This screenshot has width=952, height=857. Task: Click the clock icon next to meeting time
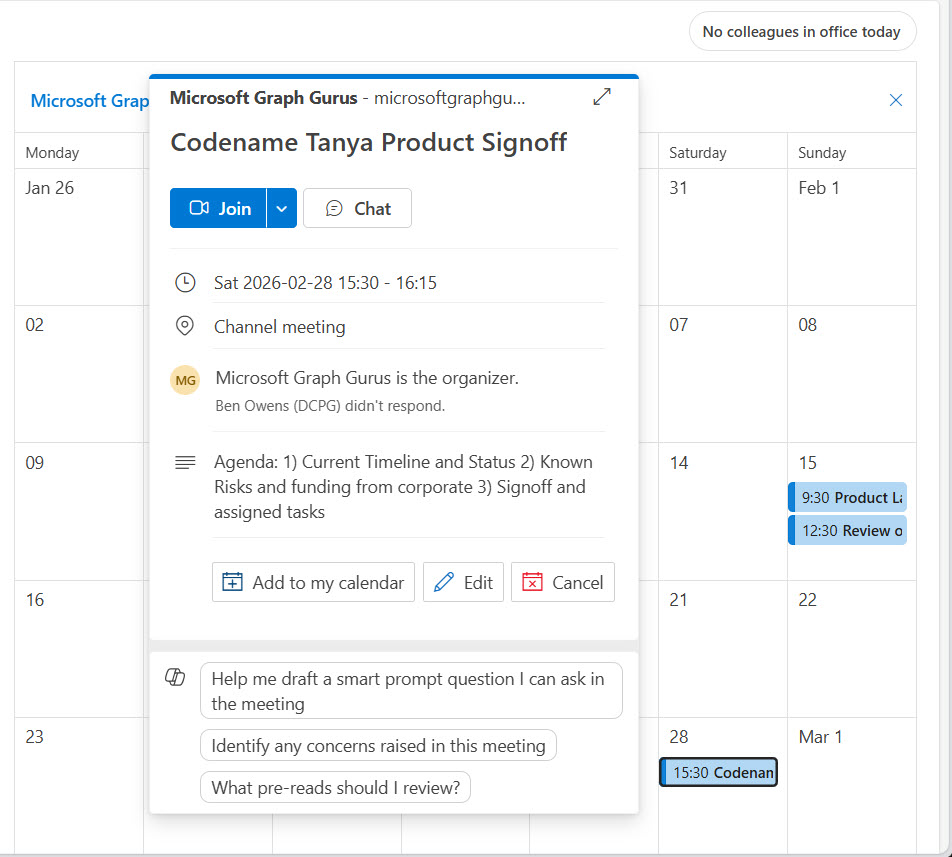[x=185, y=283]
